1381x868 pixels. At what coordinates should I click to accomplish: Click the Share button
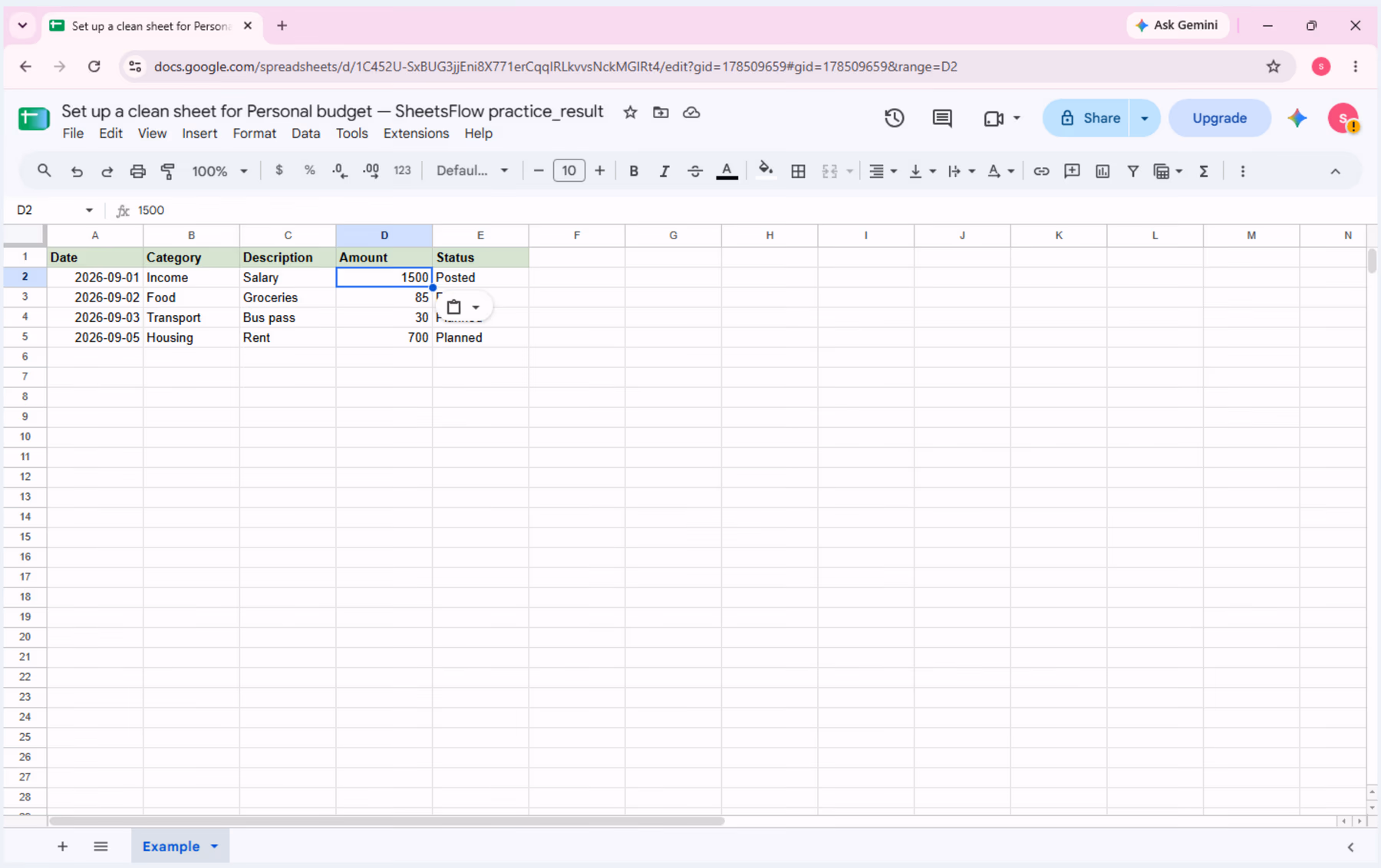(x=1086, y=118)
